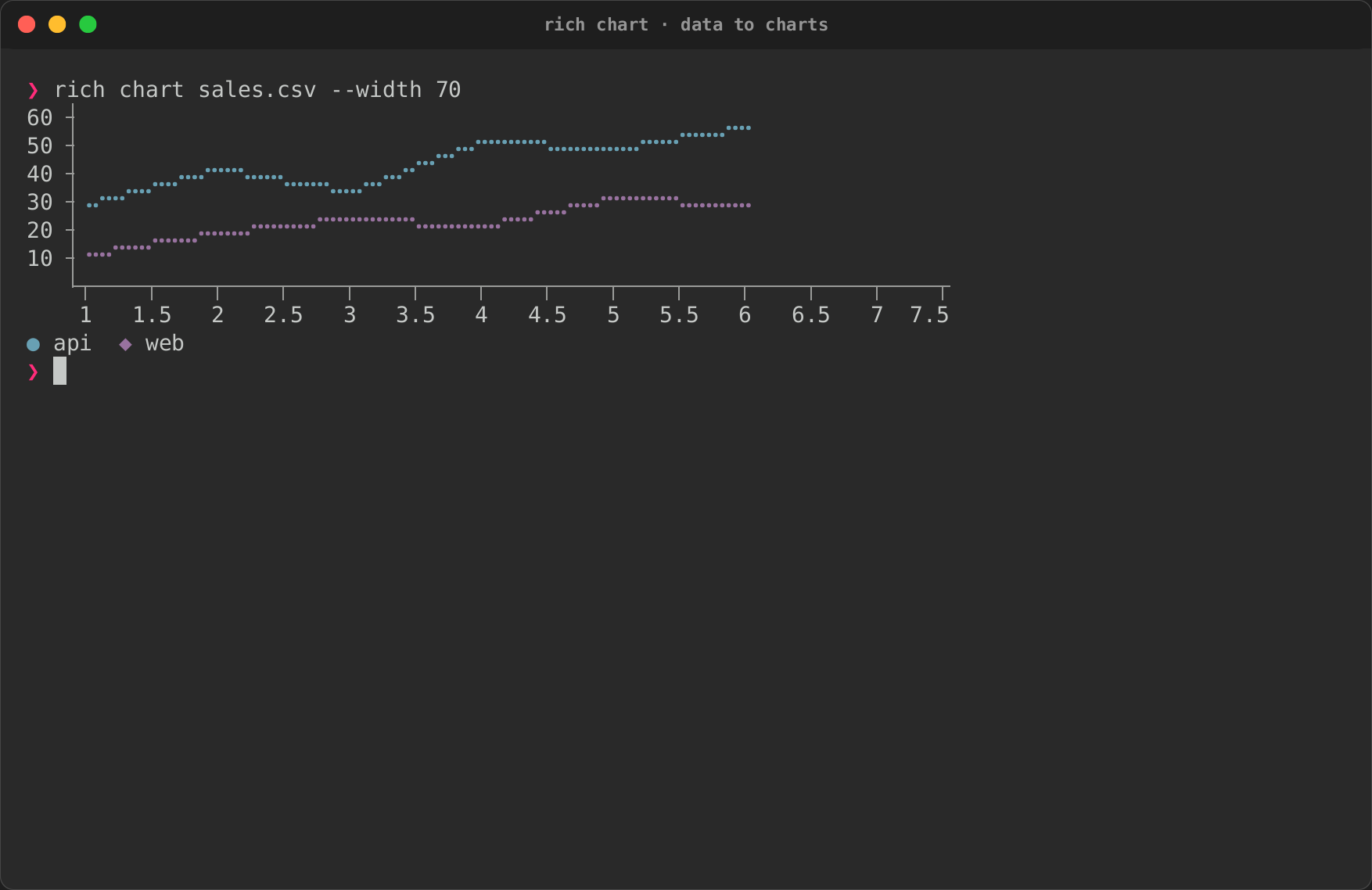Click the 'api' legend label
Viewport: 1372px width, 890px height.
coord(72,344)
